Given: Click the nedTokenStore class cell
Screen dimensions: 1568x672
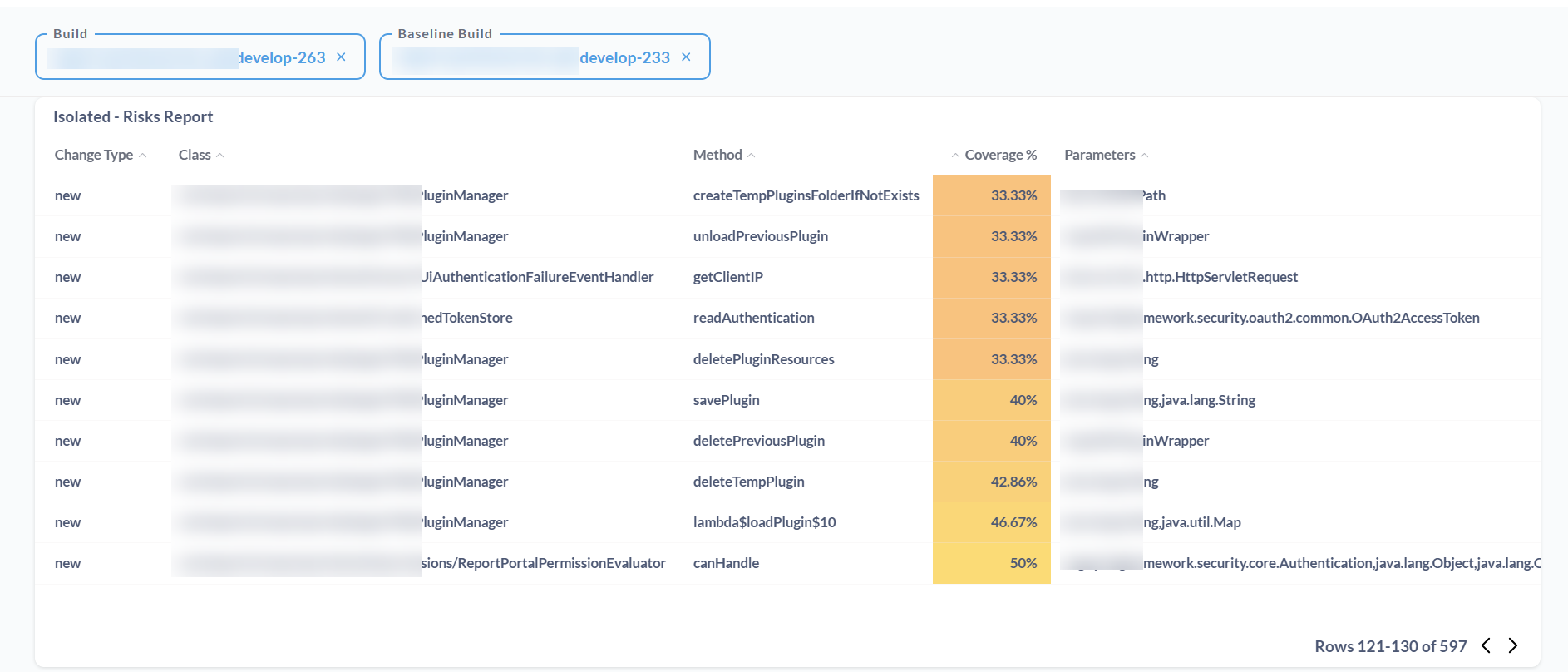Looking at the screenshot, I should (x=466, y=318).
